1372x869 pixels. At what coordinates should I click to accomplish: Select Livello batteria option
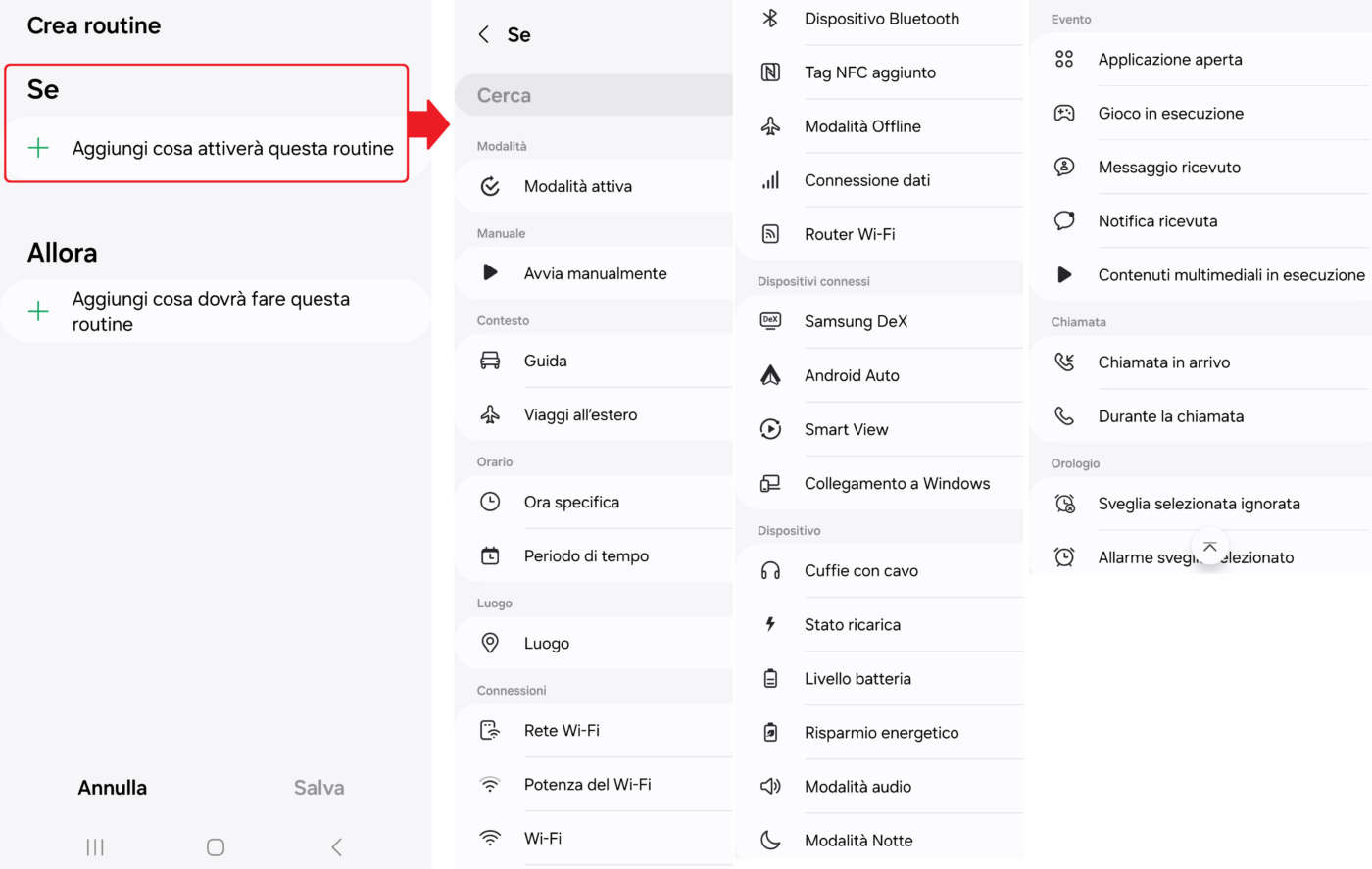(857, 678)
